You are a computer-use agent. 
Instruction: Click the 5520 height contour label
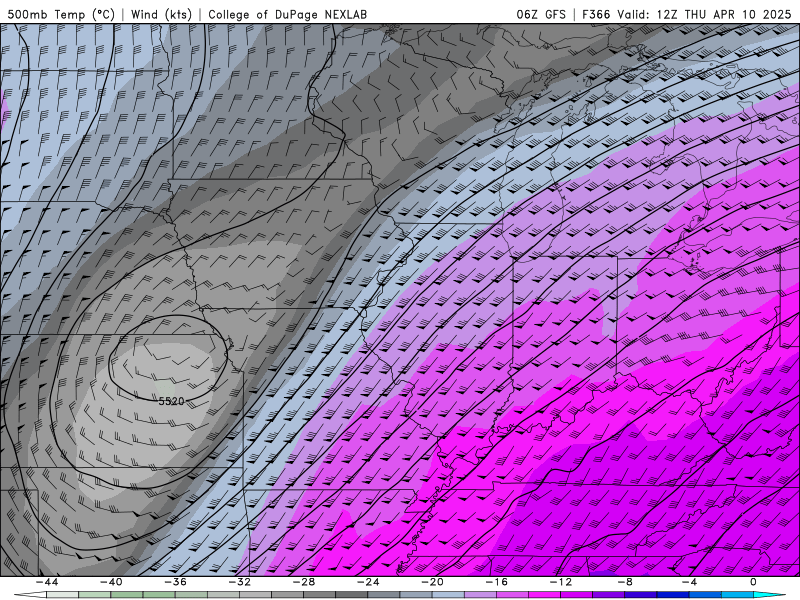171,402
